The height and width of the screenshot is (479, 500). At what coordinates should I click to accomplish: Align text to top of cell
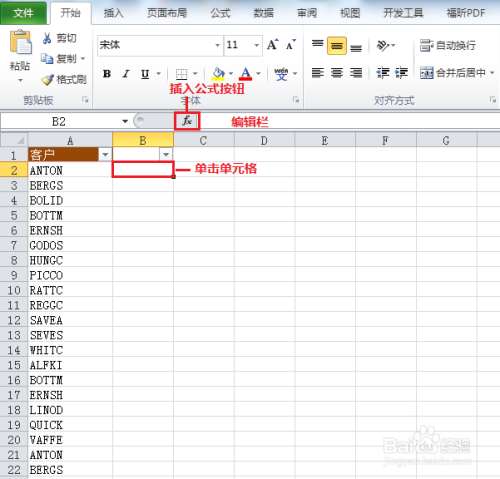[317, 45]
